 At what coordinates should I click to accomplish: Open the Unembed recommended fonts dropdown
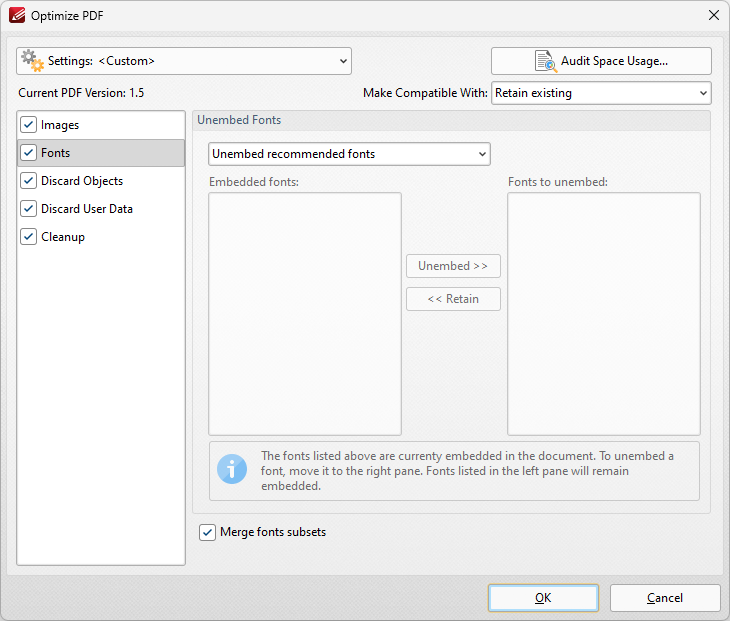pos(349,154)
